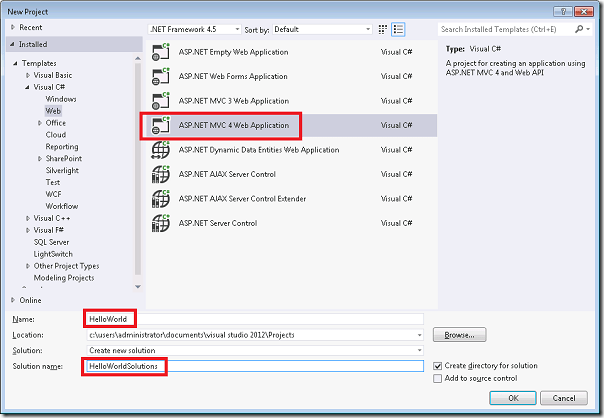Screen dimensions: 604x418
Task: Select the ASP.NET Web Forms Application icon
Action: 160,76
